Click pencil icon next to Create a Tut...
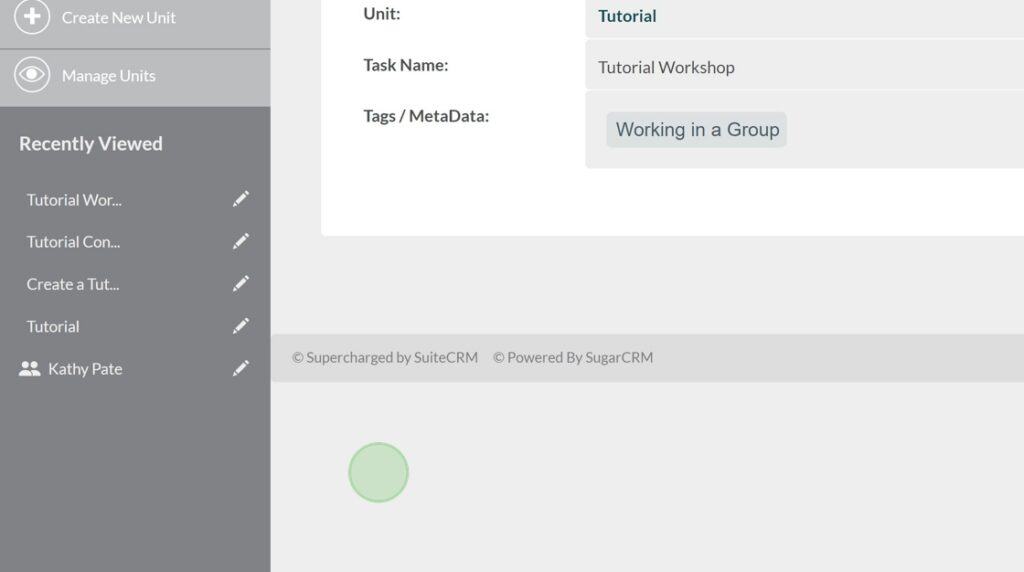Image resolution: width=1024 pixels, height=572 pixels. tap(241, 284)
